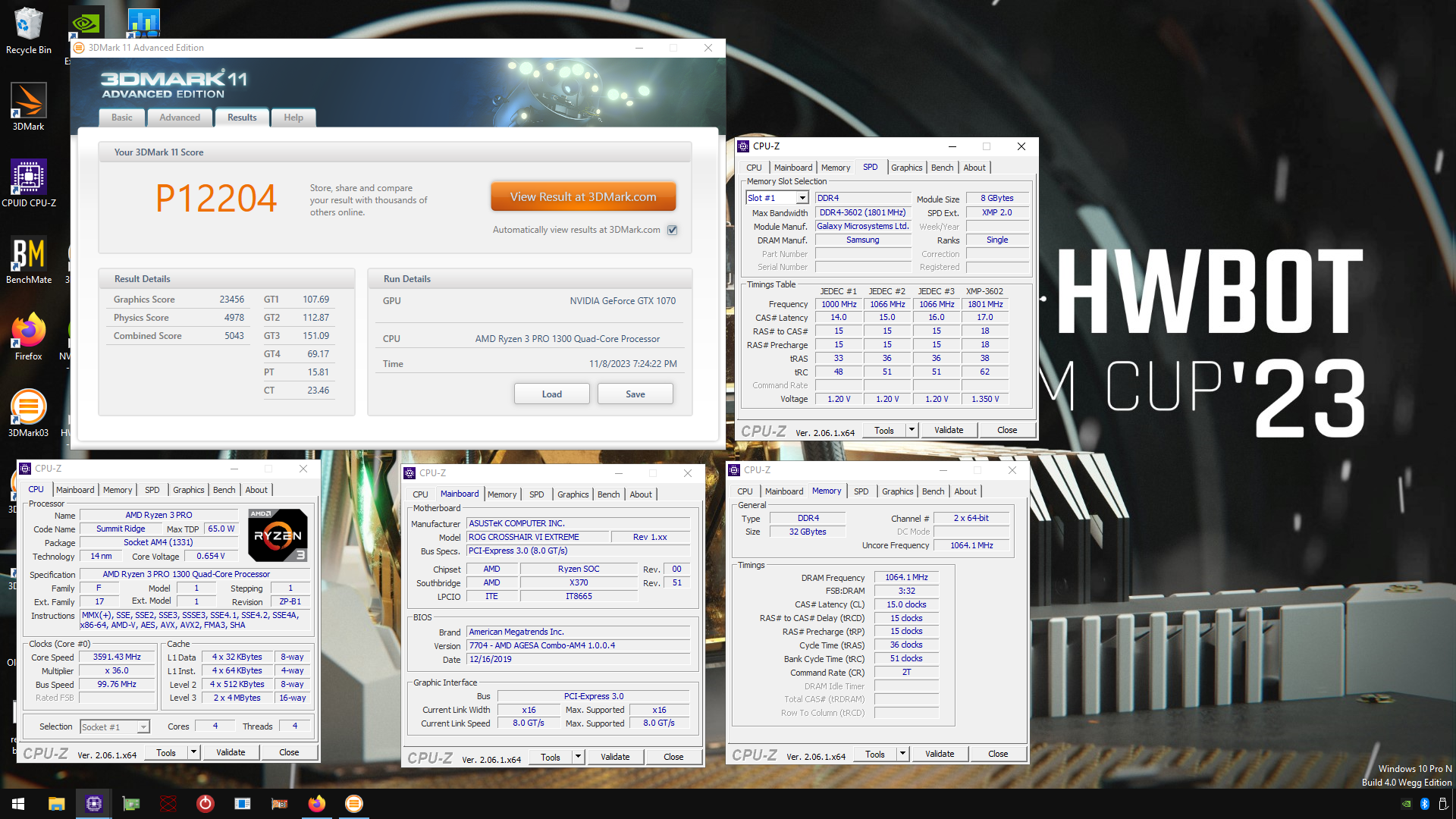
Task: Click the Graphics Score value 23456
Action: pos(231,300)
